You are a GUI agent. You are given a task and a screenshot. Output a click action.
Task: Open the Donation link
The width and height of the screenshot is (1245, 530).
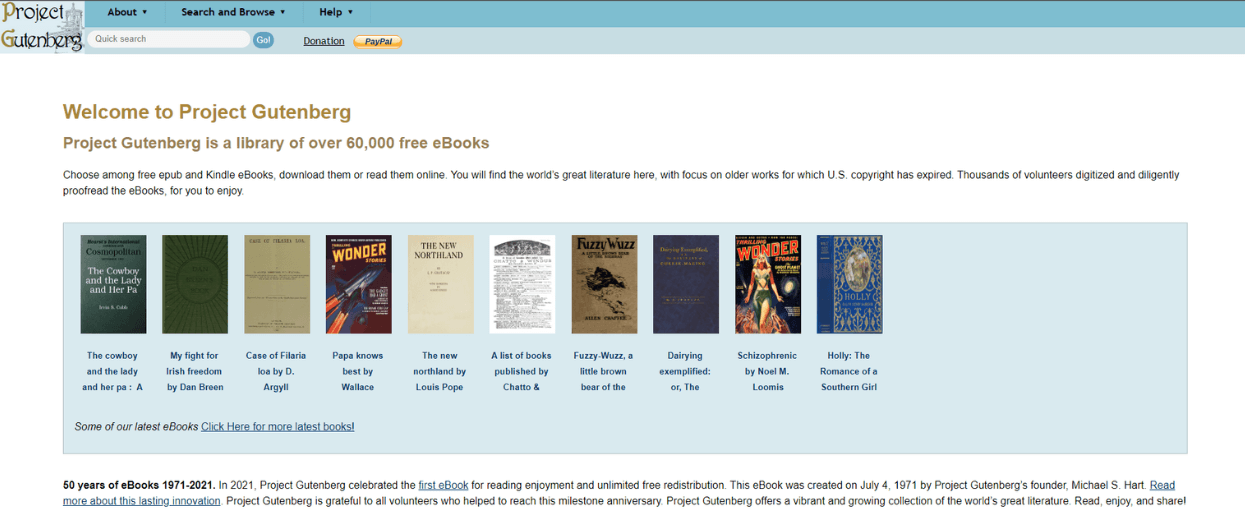pos(324,41)
